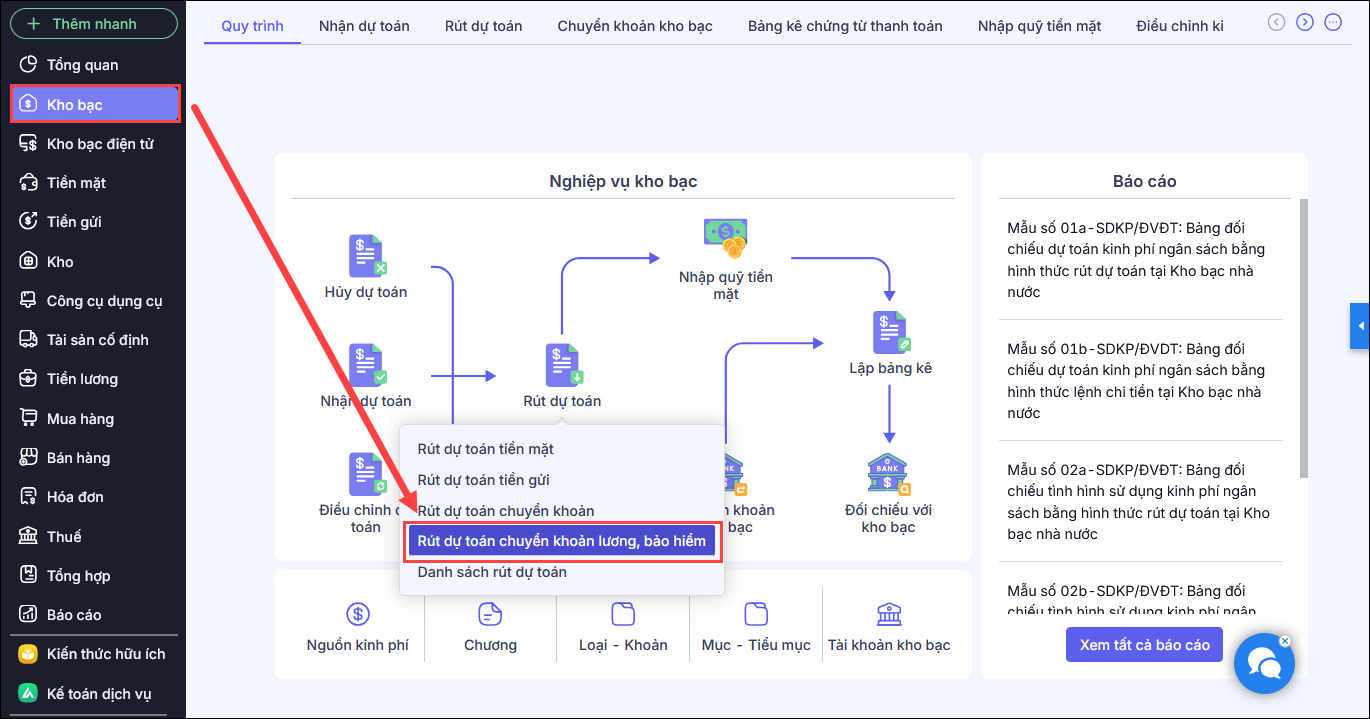Image resolution: width=1370 pixels, height=719 pixels.
Task: Open the chat support bubble
Action: coord(1264,664)
